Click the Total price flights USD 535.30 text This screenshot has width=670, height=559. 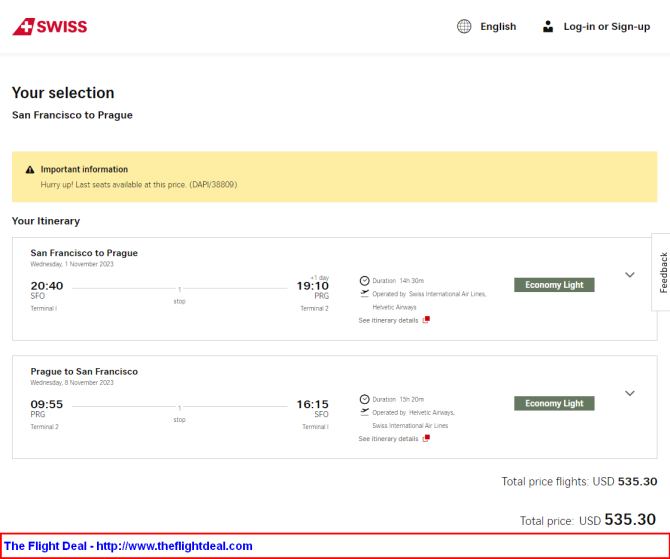[x=579, y=482]
